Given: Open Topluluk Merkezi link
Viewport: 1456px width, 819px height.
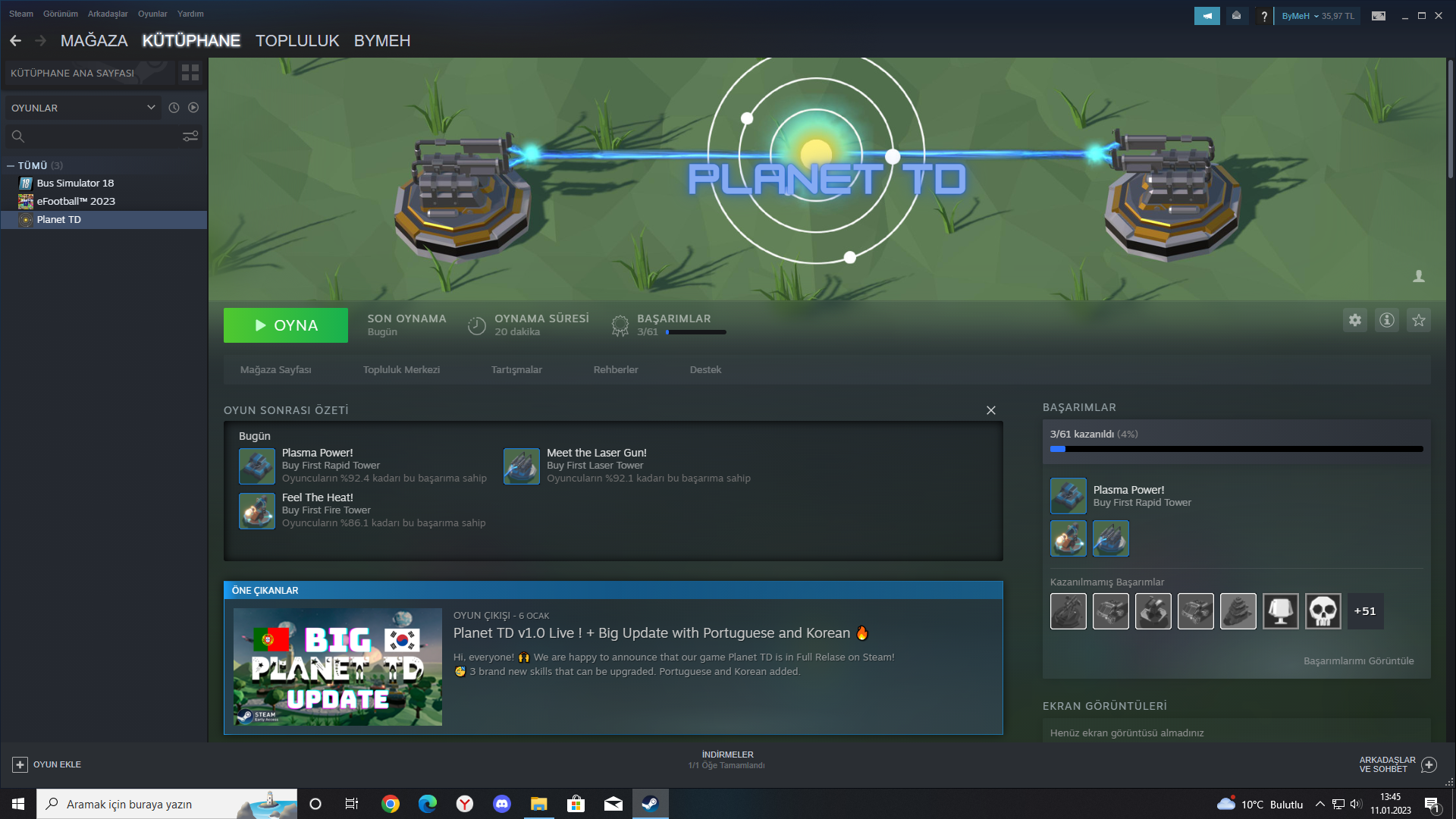Looking at the screenshot, I should 401,370.
